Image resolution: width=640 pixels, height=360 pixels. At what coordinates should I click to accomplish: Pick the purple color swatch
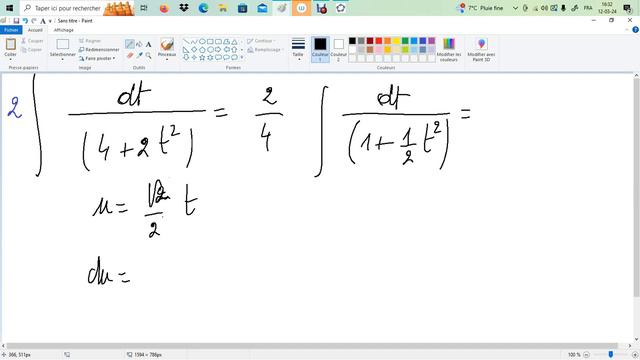(432, 40)
